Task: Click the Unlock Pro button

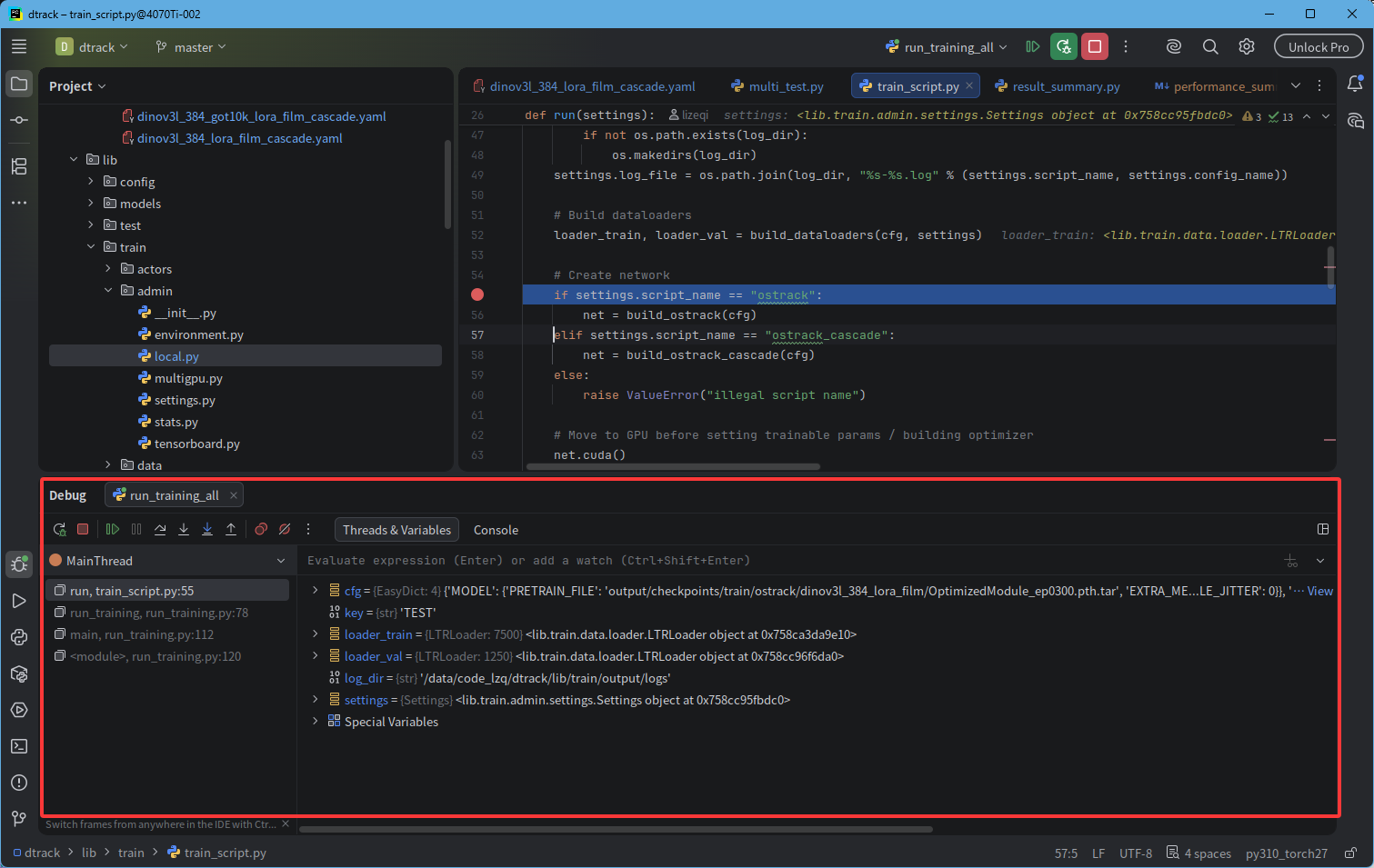Action: tap(1319, 46)
